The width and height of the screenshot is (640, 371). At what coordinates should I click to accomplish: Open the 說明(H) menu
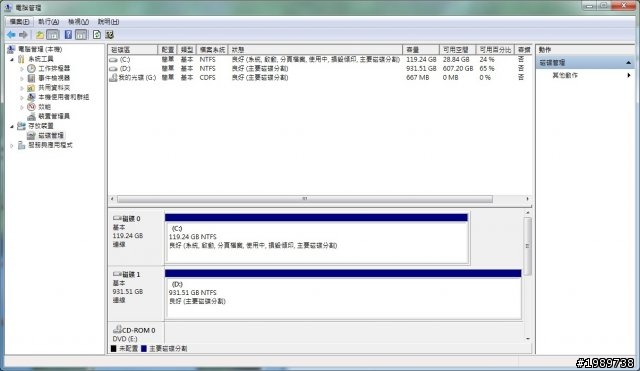click(108, 22)
